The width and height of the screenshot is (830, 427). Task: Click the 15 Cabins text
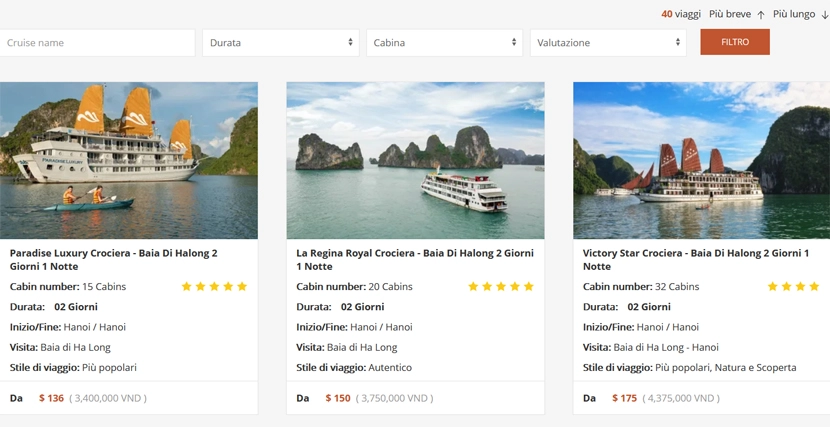(x=104, y=287)
